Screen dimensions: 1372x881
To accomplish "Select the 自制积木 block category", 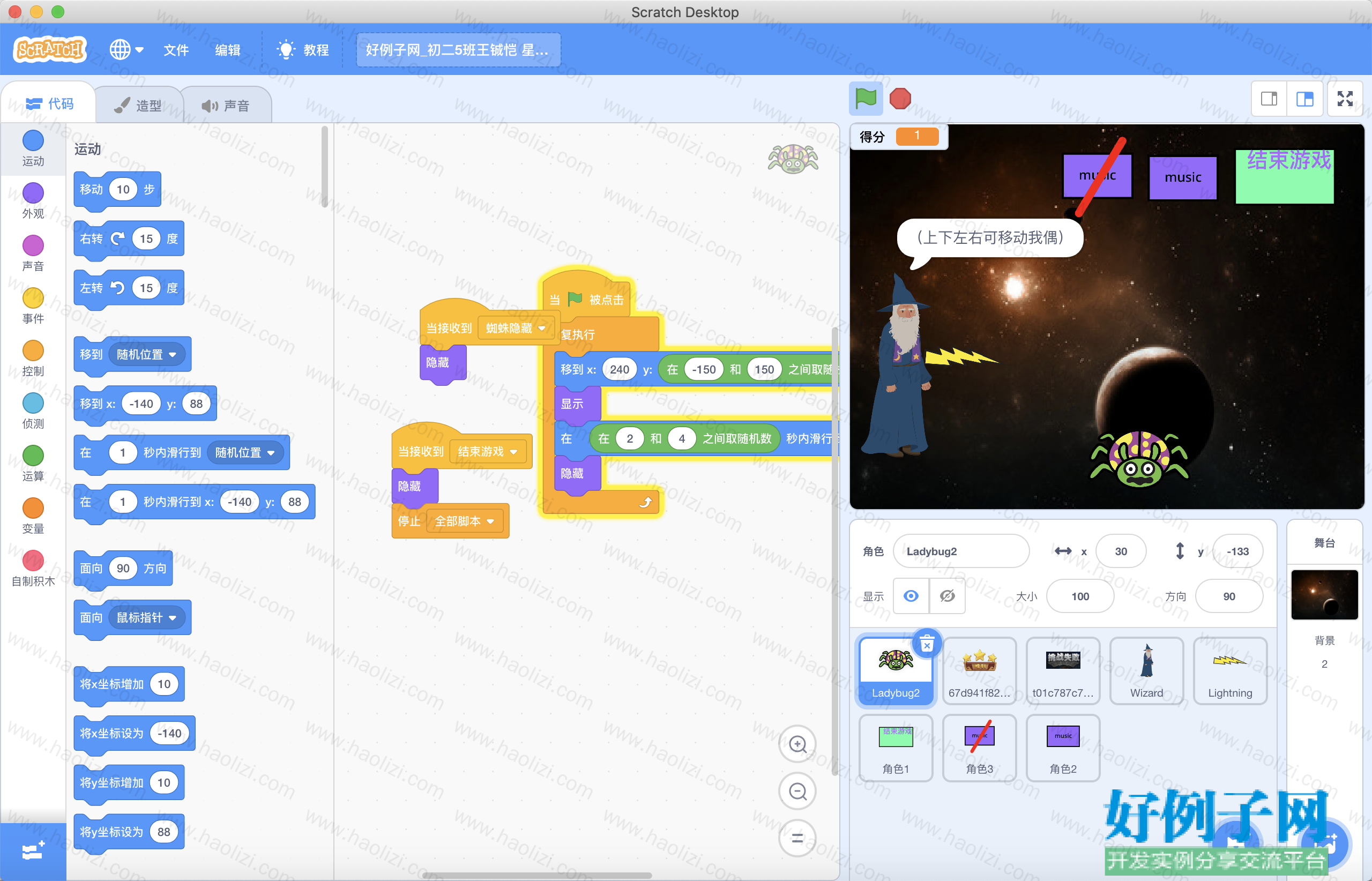I will [x=33, y=569].
